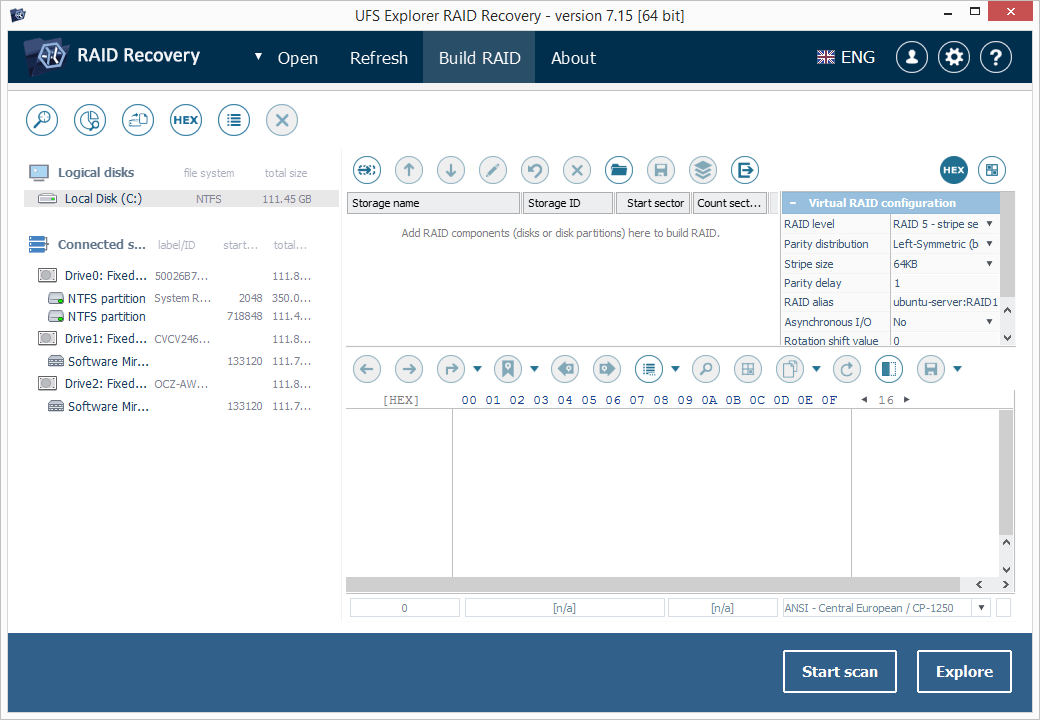The height and width of the screenshot is (720, 1040).
Task: Click the undo reset icon
Action: click(x=535, y=170)
